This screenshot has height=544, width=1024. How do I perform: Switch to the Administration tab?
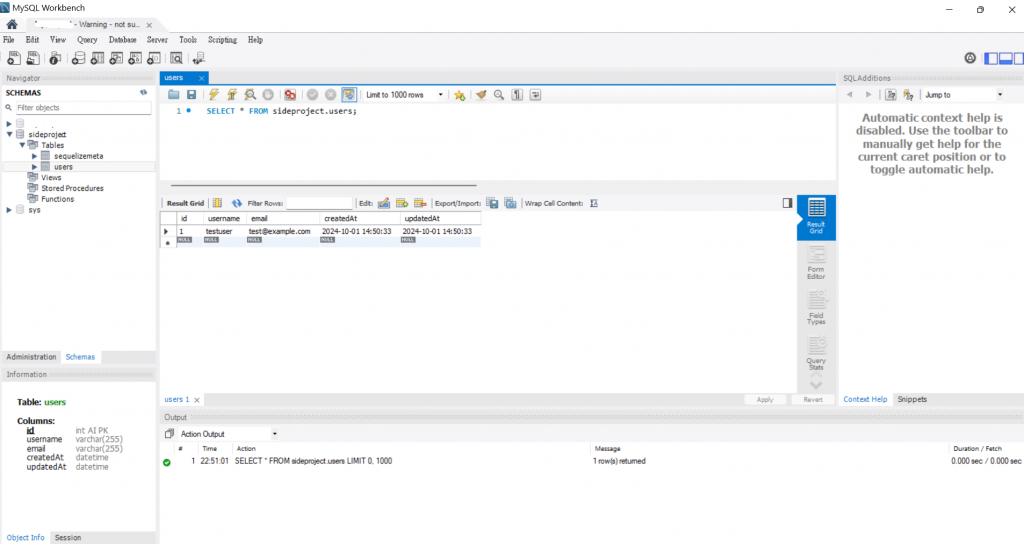[x=31, y=357]
